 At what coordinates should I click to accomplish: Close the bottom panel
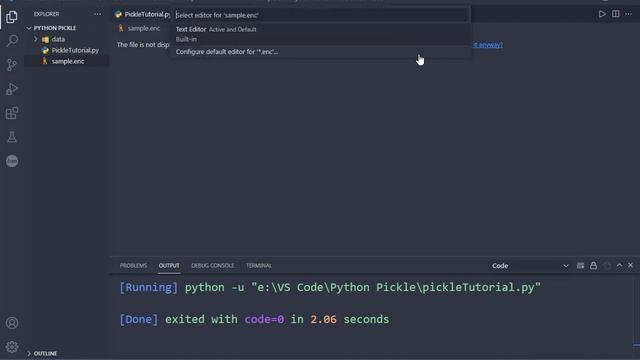[631, 265]
